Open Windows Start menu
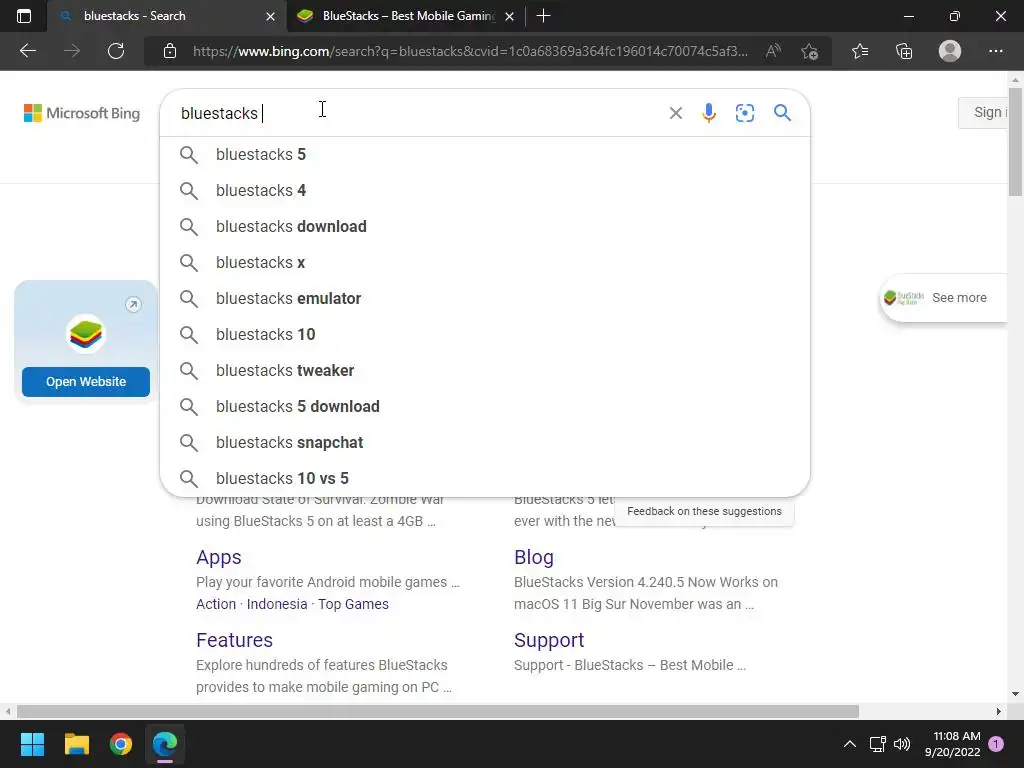The width and height of the screenshot is (1024, 768). tap(32, 744)
